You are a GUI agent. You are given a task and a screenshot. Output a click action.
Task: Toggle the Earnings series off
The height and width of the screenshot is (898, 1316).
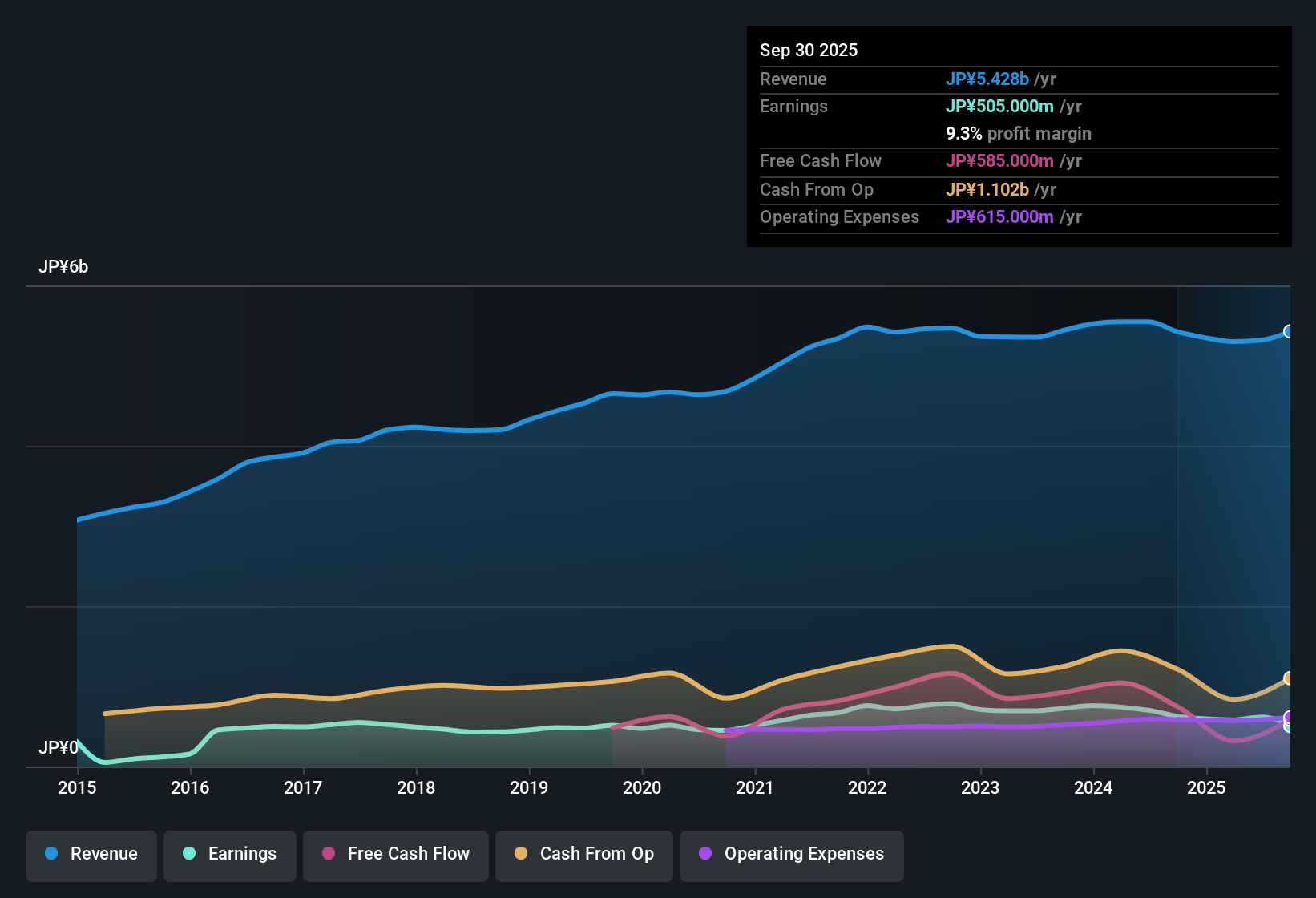(230, 854)
